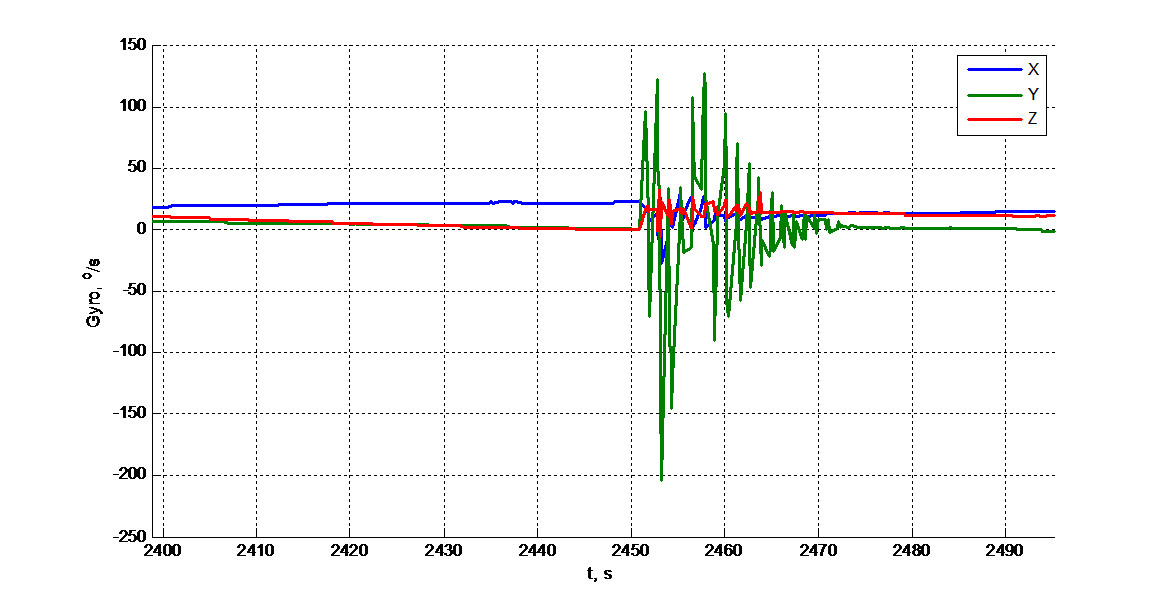The height and width of the screenshot is (604, 1165).
Task: Click the y-axis tick label 50
Action: [x=137, y=168]
